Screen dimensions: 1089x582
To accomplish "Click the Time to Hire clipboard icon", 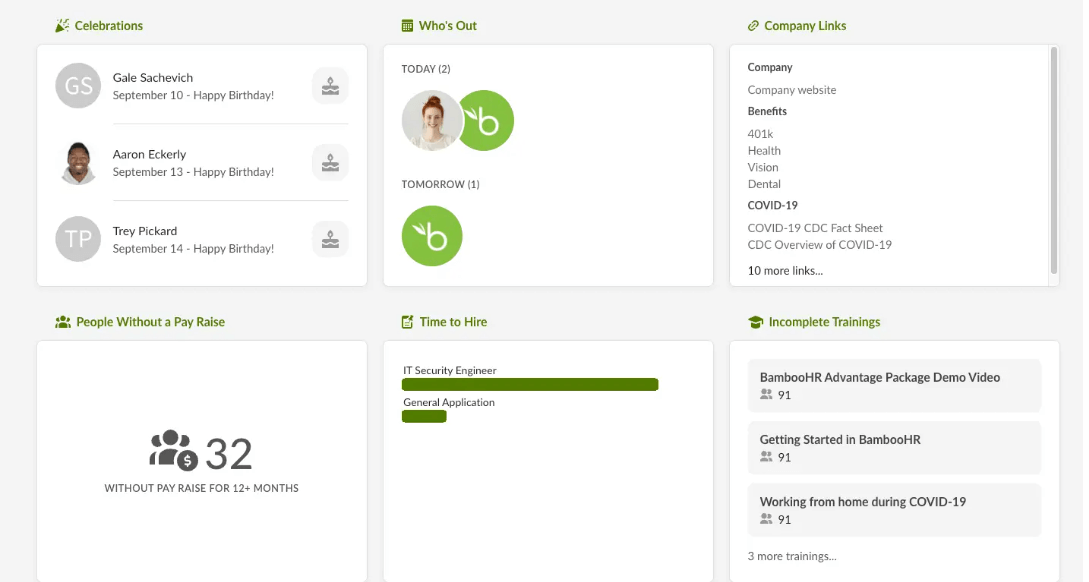I will 407,322.
